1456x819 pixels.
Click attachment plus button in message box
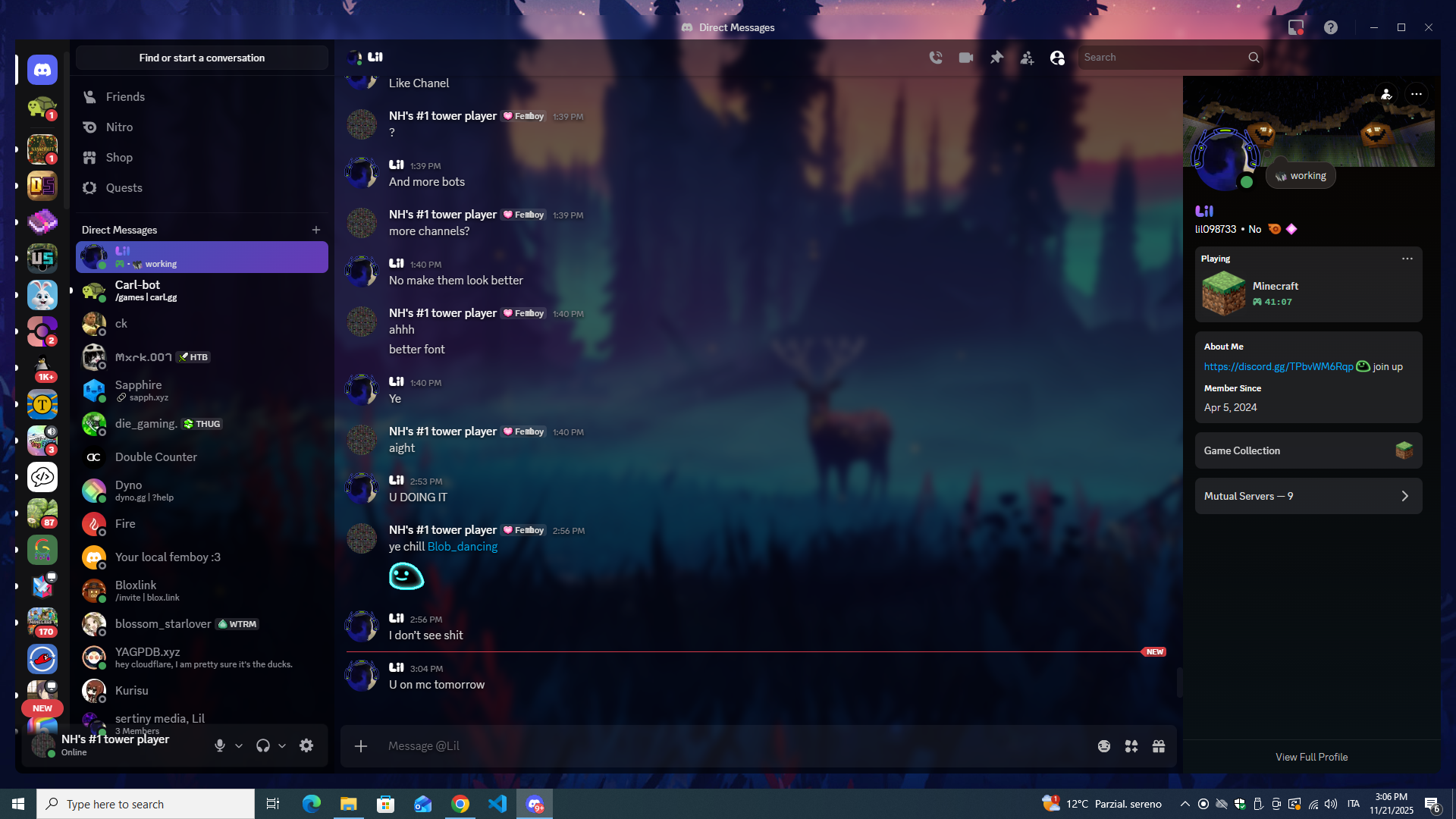pyautogui.click(x=361, y=747)
